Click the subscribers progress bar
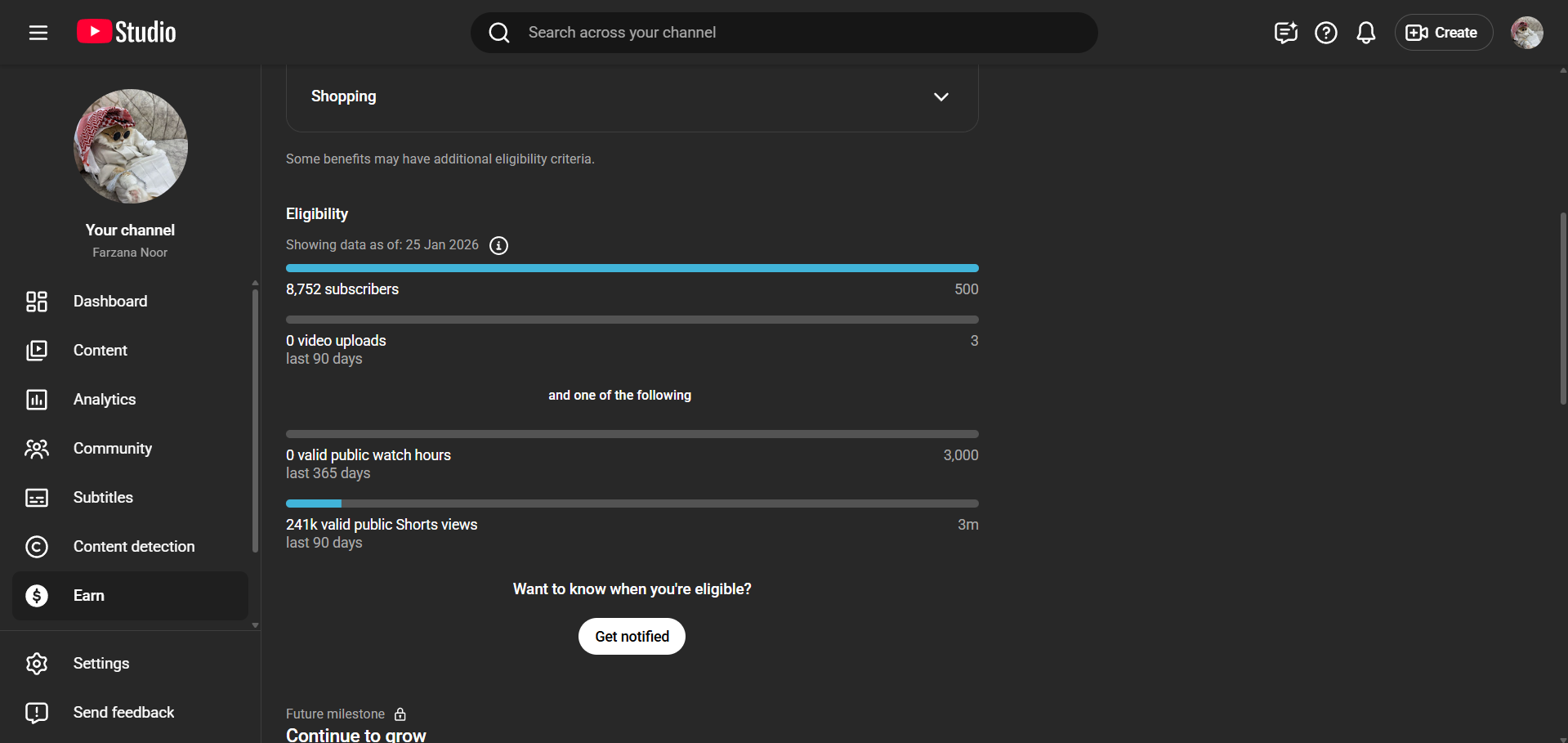1568x743 pixels. tap(632, 268)
